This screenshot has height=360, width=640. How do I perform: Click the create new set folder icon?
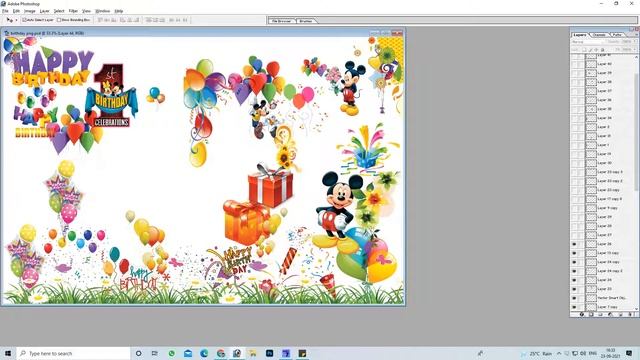coord(600,314)
